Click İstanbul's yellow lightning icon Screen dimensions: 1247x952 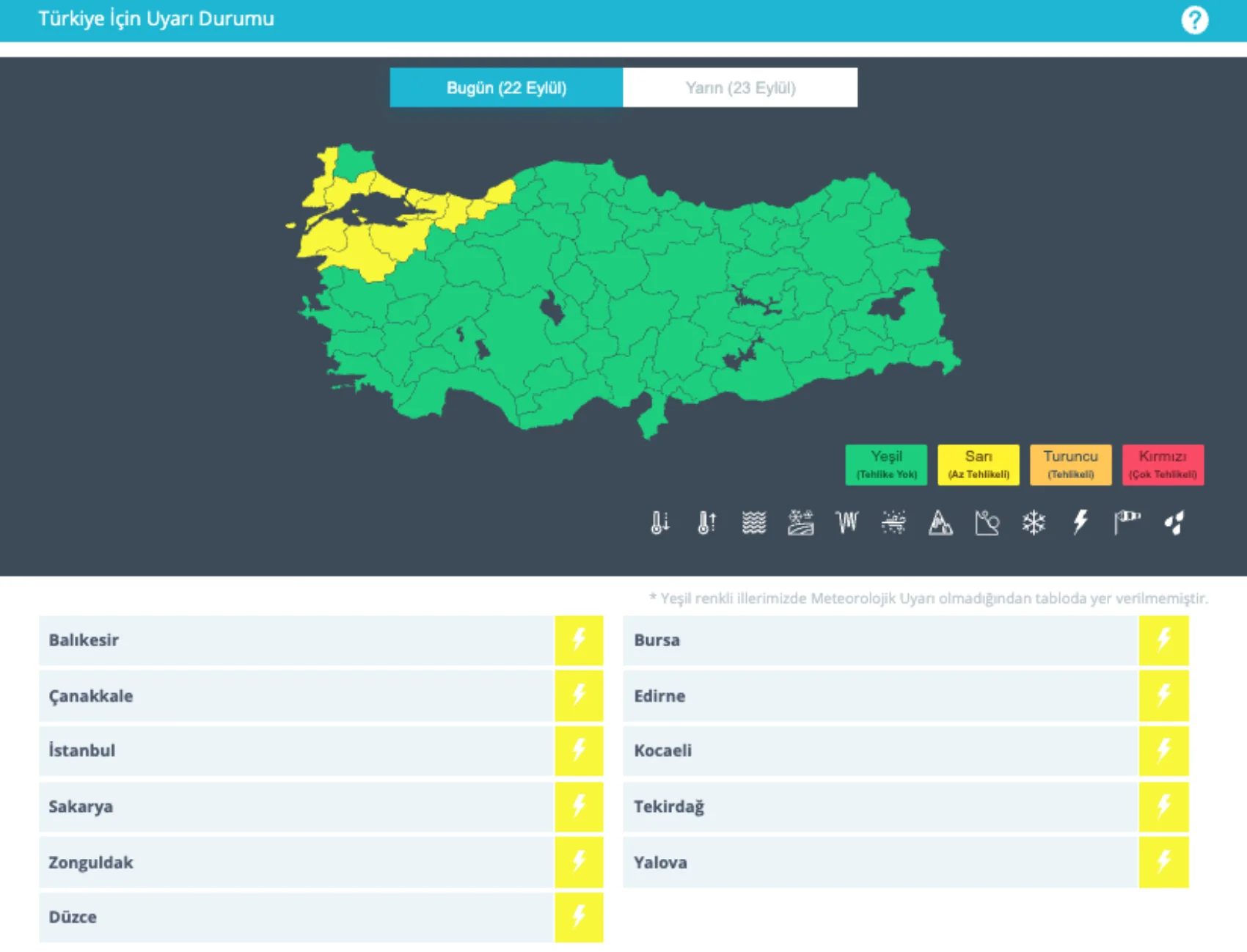[579, 750]
